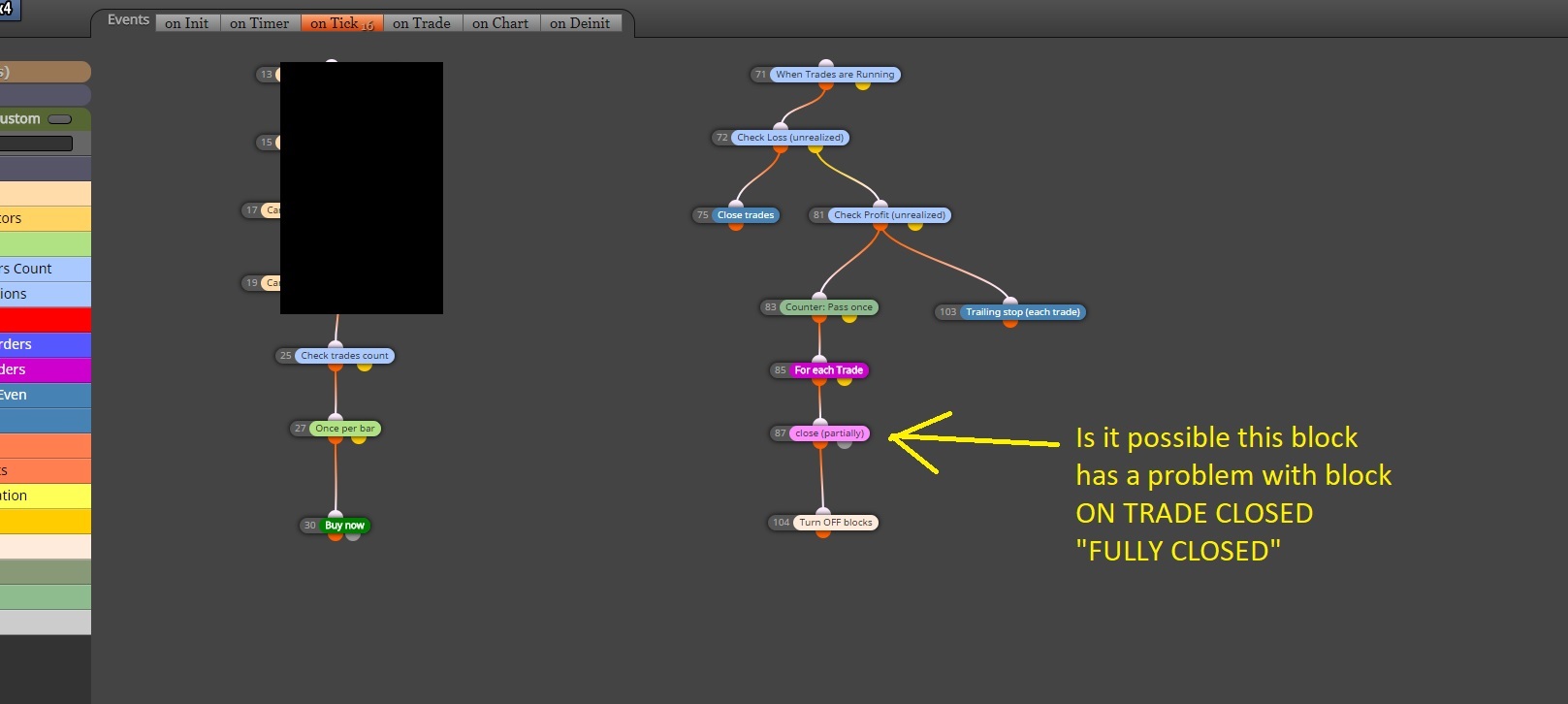This screenshot has height=704, width=1568.
Task: Click the block search field in sidebar
Action: 36,144
